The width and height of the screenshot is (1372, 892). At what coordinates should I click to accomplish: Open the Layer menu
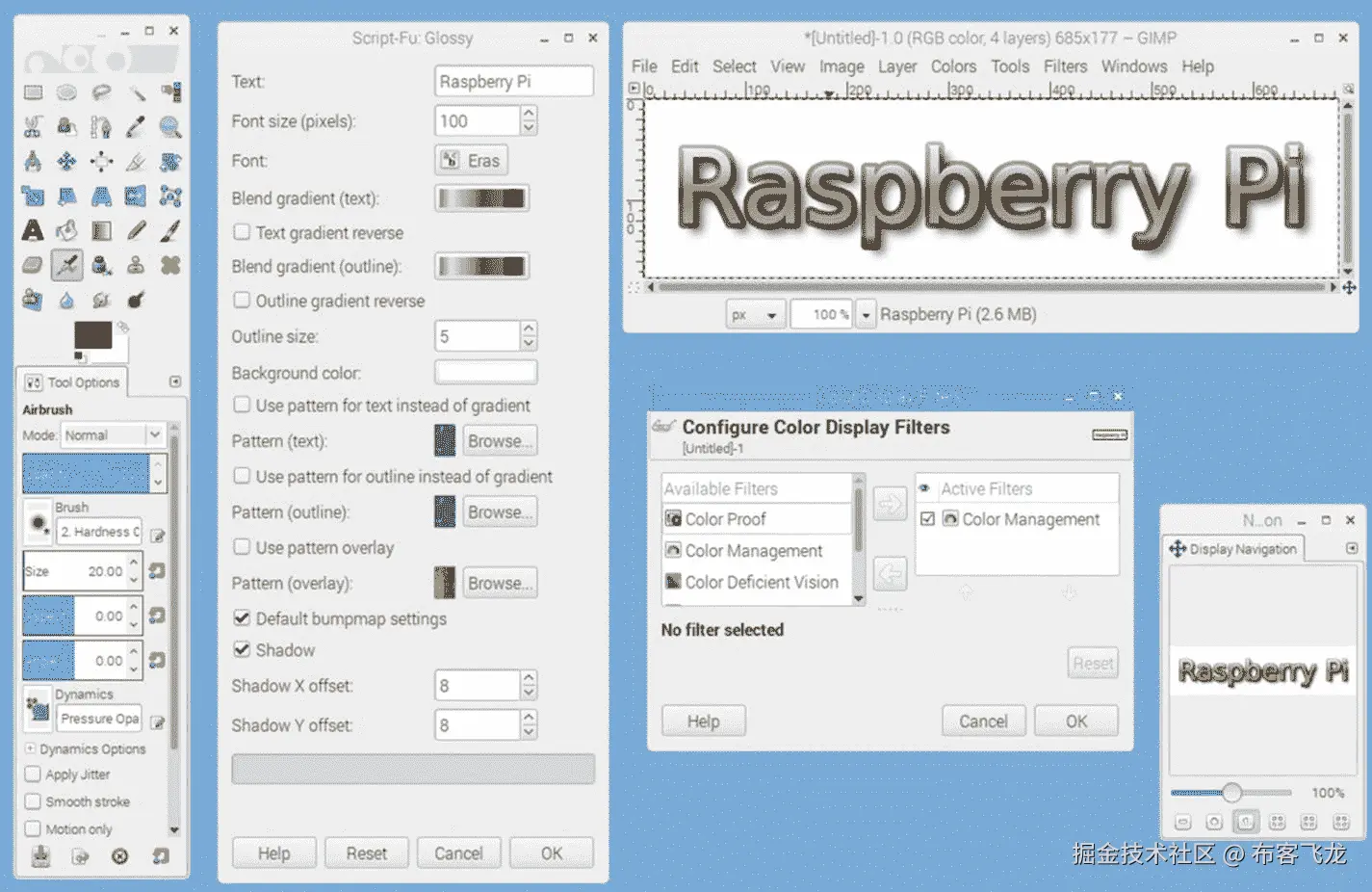point(896,66)
